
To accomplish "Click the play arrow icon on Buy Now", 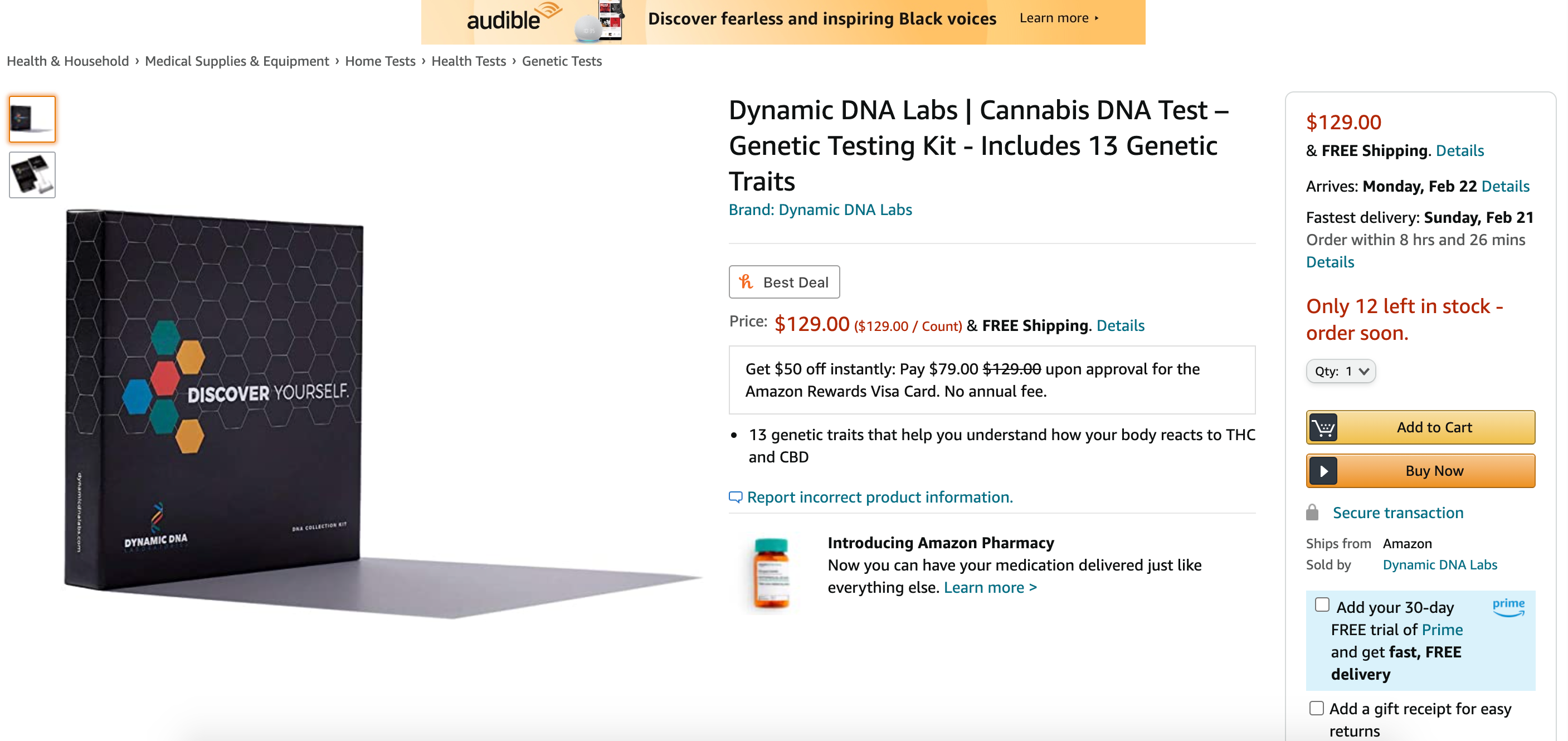I will 1323,470.
